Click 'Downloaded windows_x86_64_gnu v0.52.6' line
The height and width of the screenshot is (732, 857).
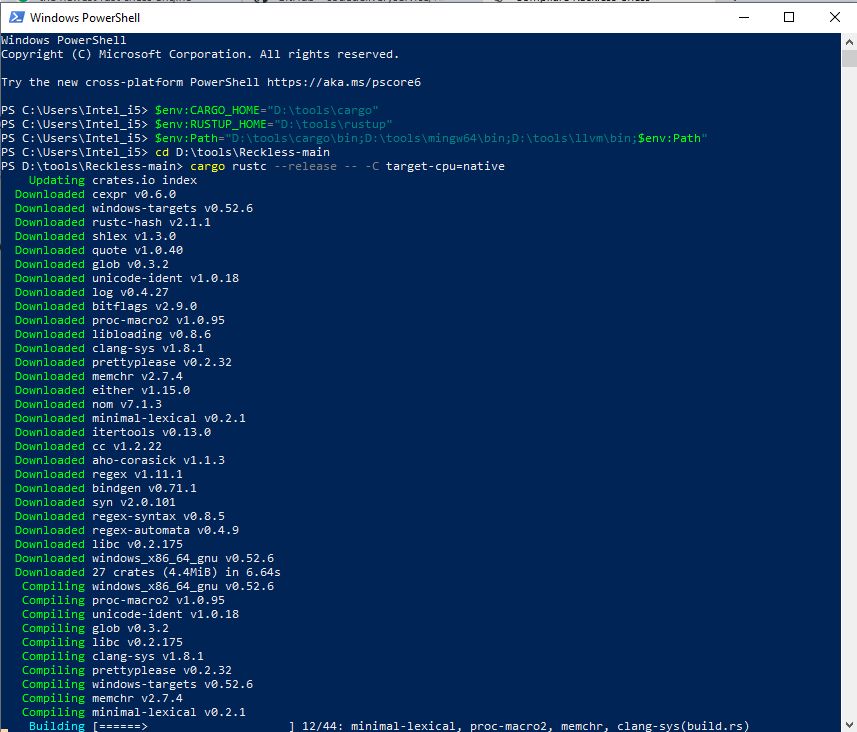point(144,558)
